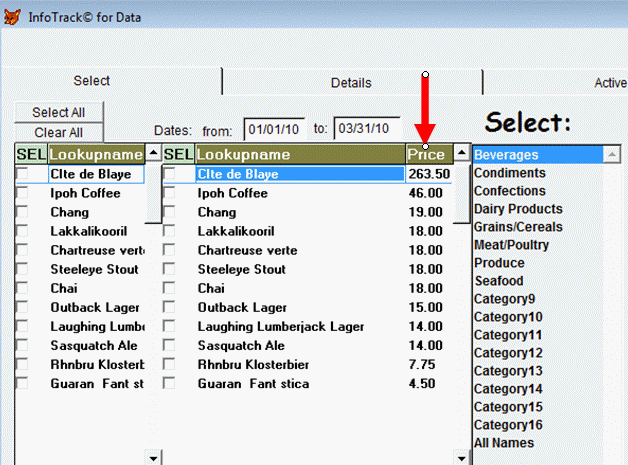Sort by the Price column header
The height and width of the screenshot is (465, 628).
[428, 154]
